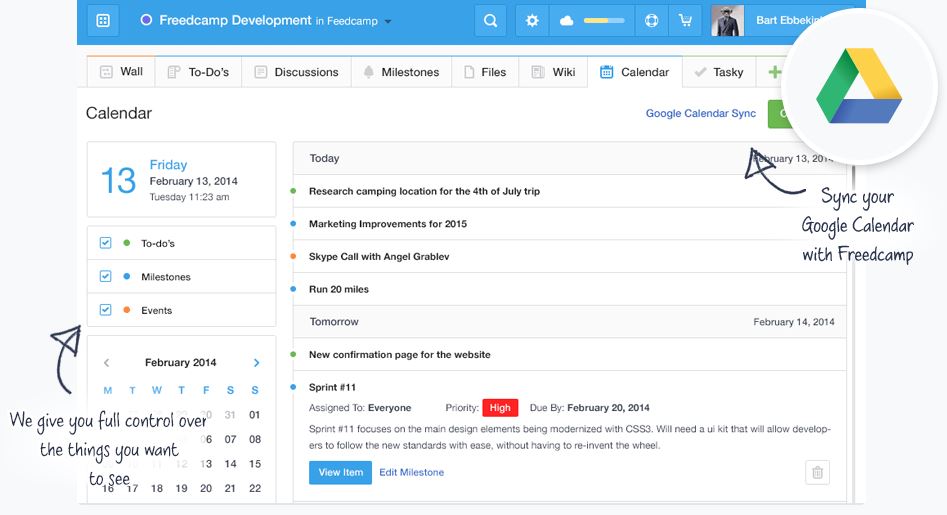
Task: Uncheck the To-do's filter checkbox
Action: click(106, 243)
